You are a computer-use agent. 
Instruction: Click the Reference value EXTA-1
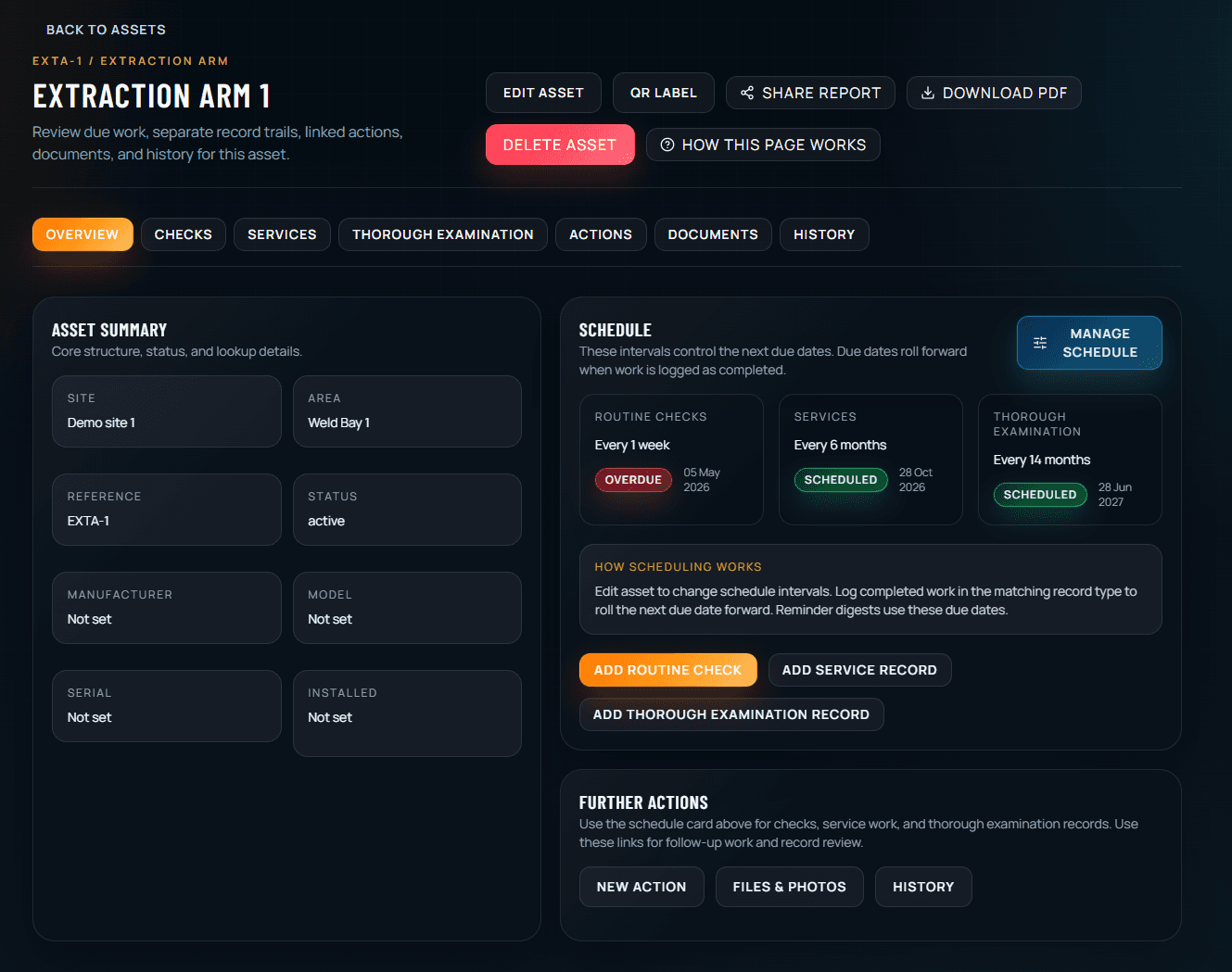tap(88, 521)
